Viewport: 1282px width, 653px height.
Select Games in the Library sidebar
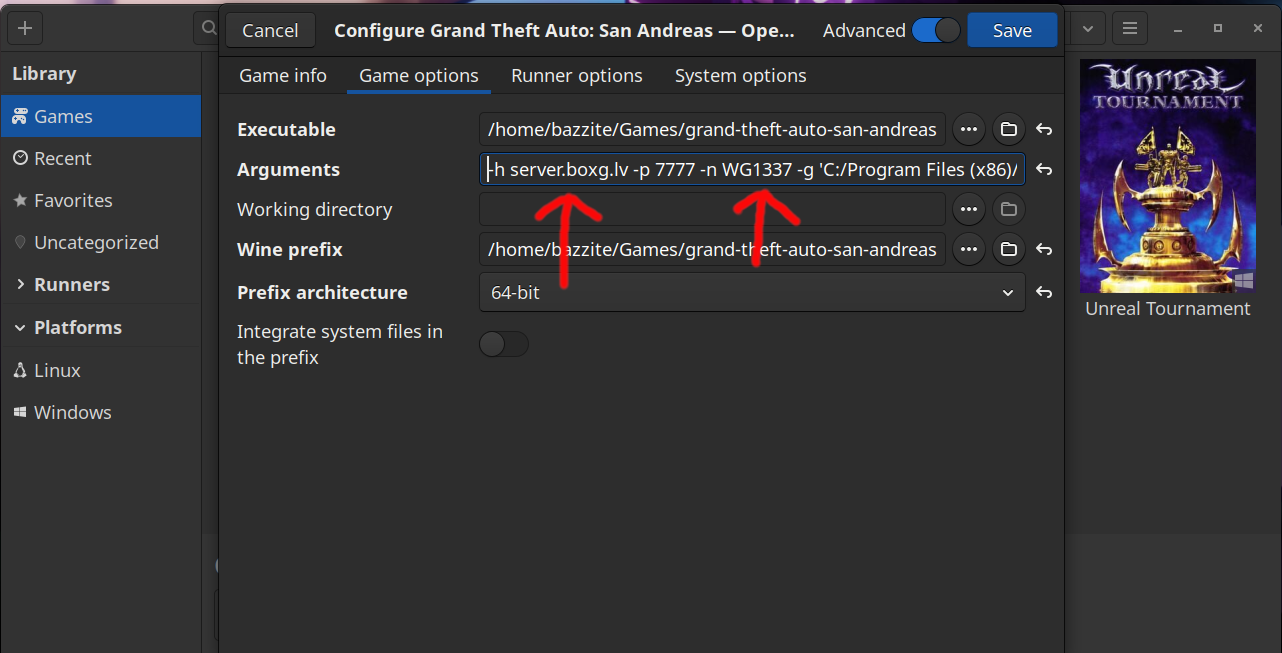click(101, 116)
